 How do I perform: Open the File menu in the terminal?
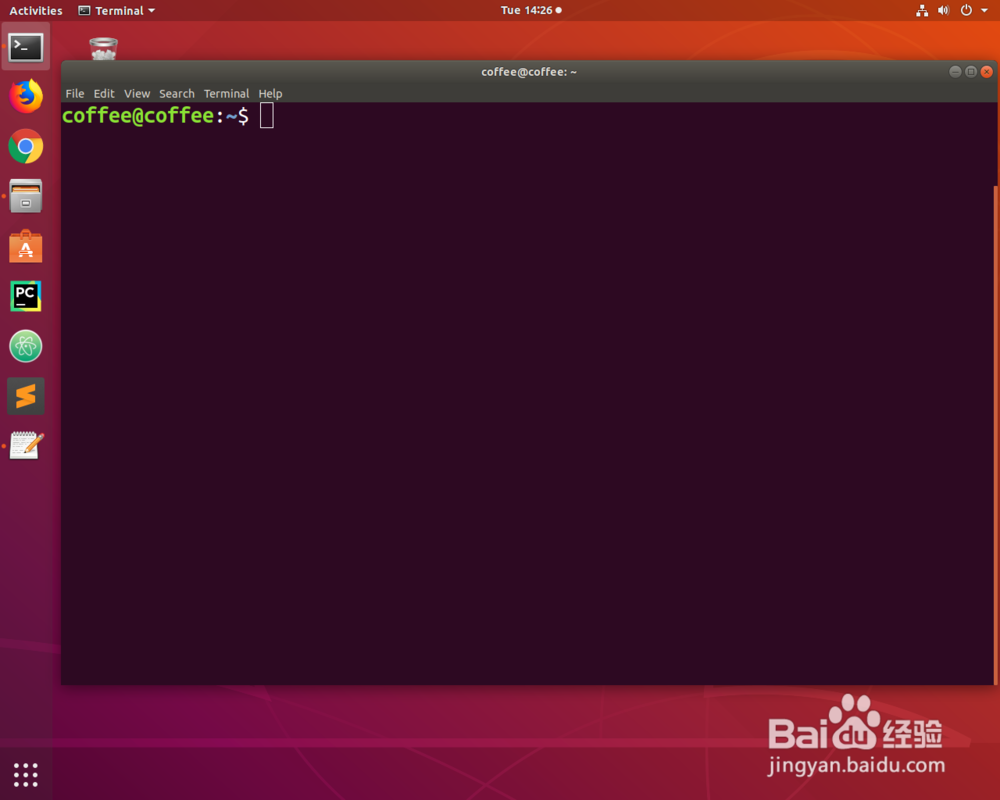[x=75, y=93]
